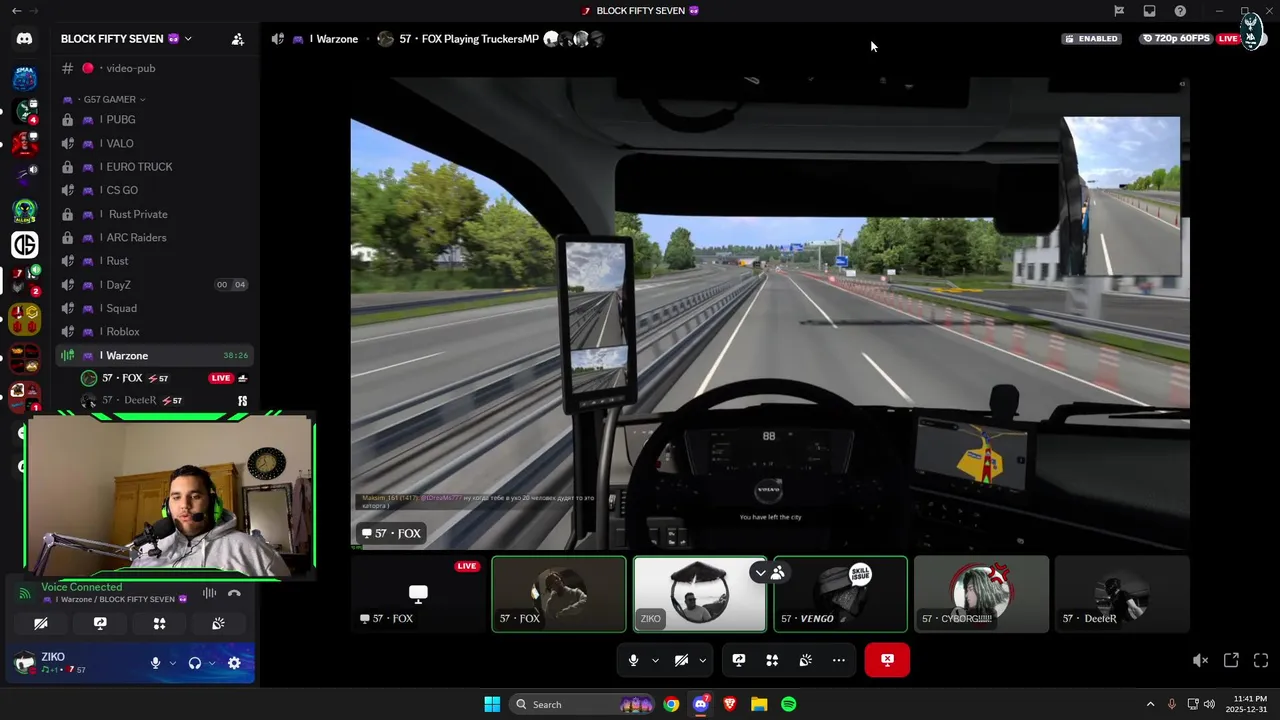The image size is (1280, 720).
Task: Join the DayZ voice channel
Action: point(154,284)
